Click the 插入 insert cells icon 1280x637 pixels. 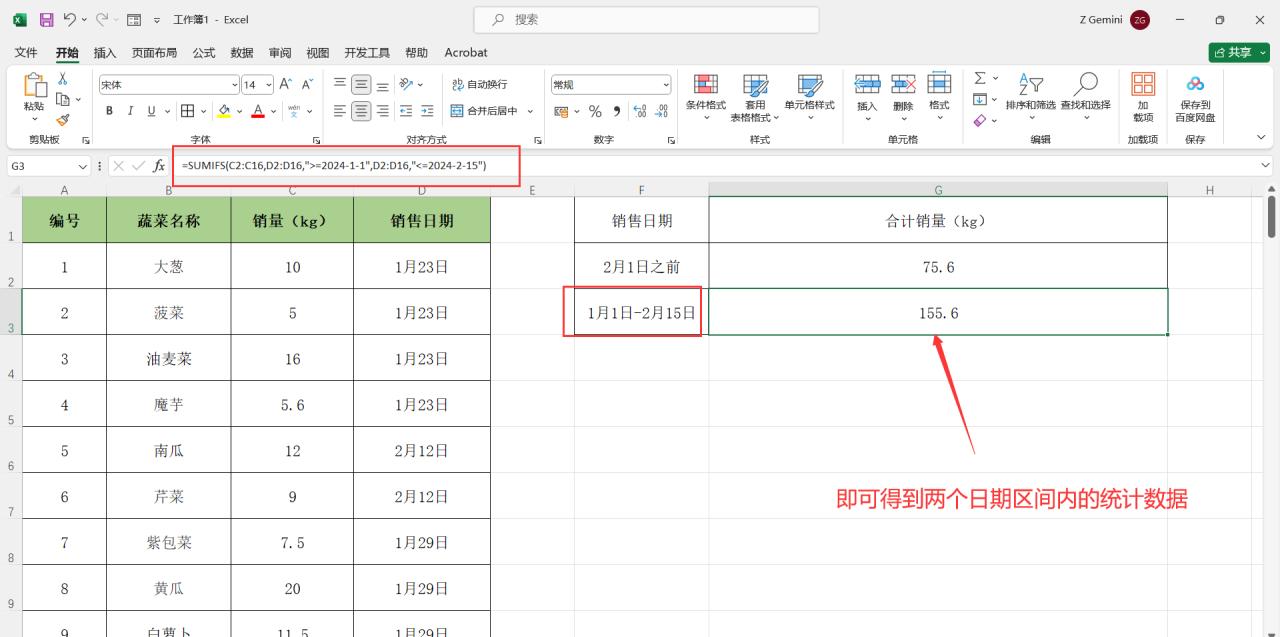(867, 84)
